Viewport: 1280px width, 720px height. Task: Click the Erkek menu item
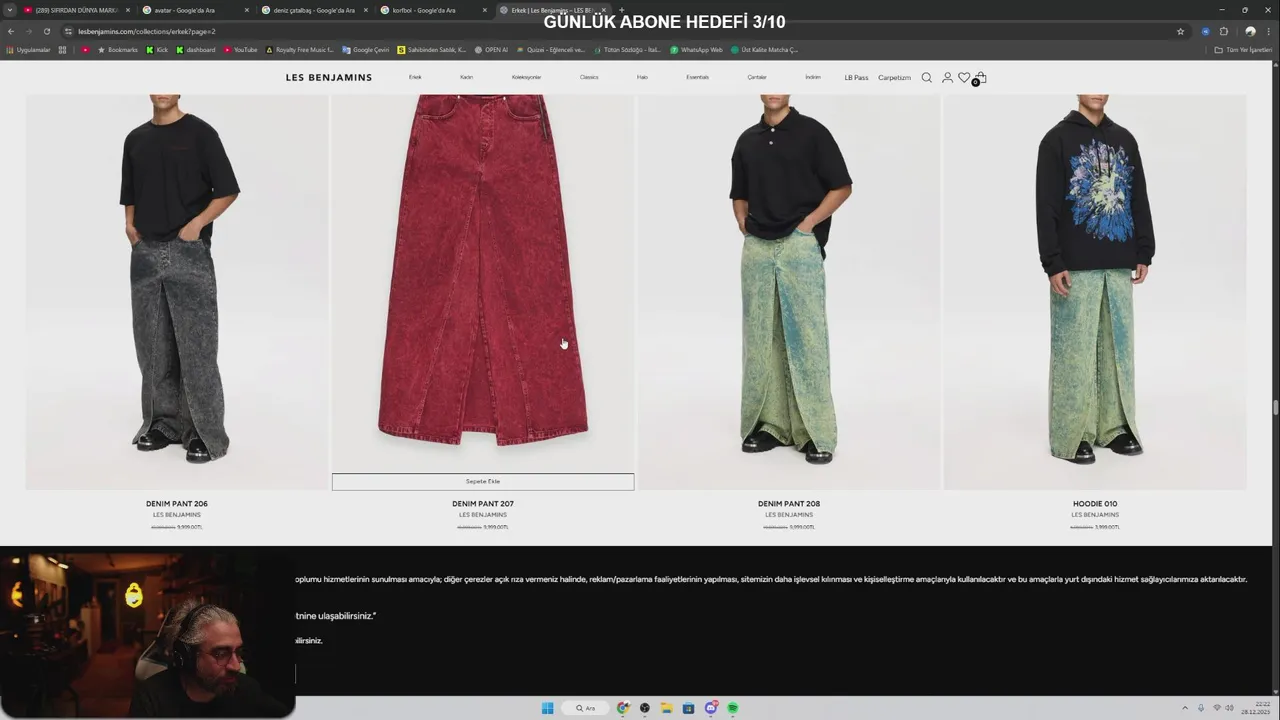pos(415,77)
